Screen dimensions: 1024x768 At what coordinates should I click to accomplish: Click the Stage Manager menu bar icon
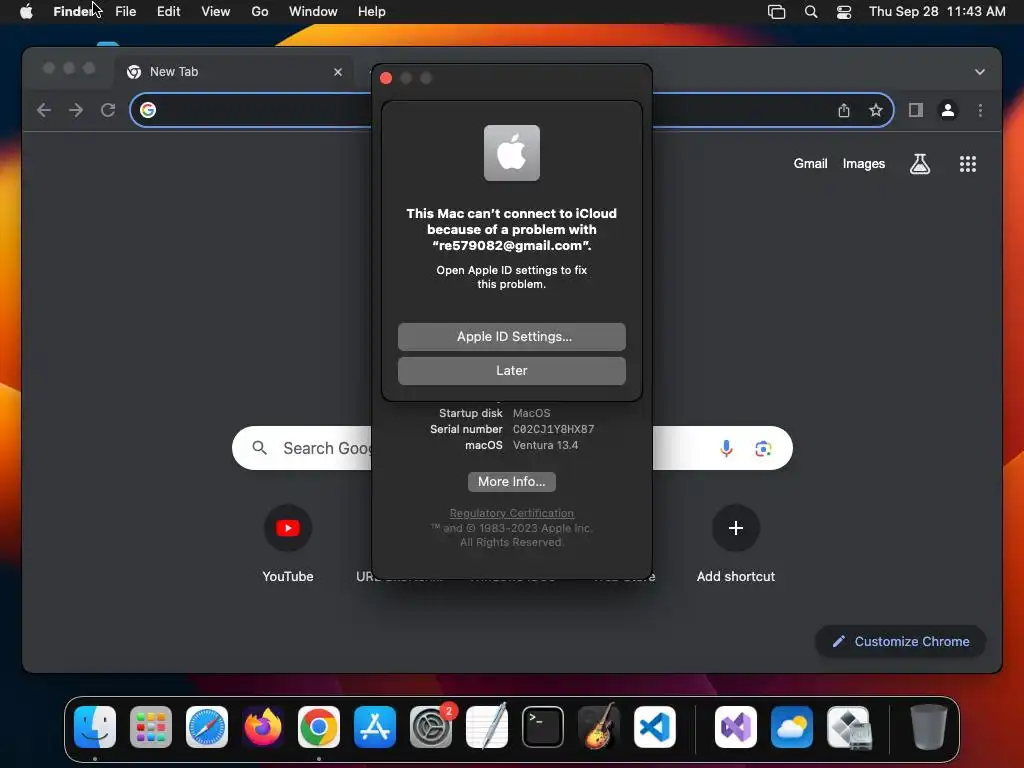click(x=776, y=12)
